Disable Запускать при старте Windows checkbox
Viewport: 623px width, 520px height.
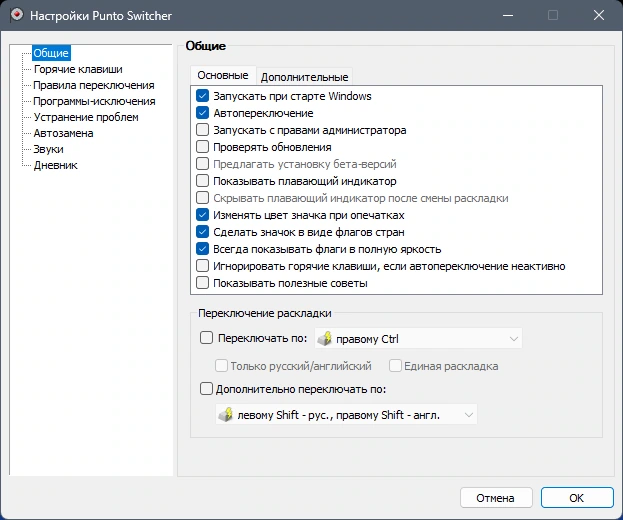tap(202, 96)
